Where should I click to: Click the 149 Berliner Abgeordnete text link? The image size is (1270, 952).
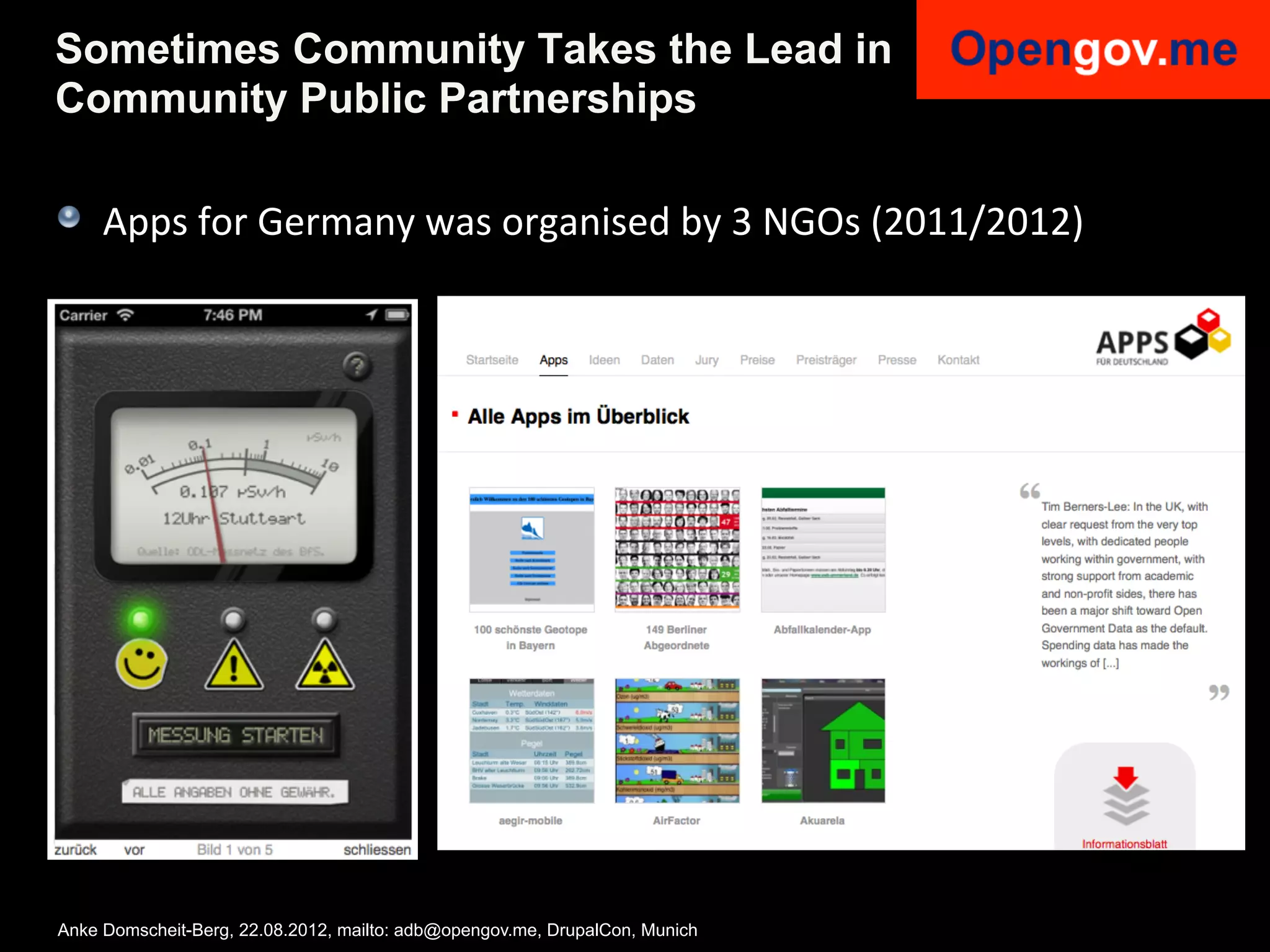[676, 638]
